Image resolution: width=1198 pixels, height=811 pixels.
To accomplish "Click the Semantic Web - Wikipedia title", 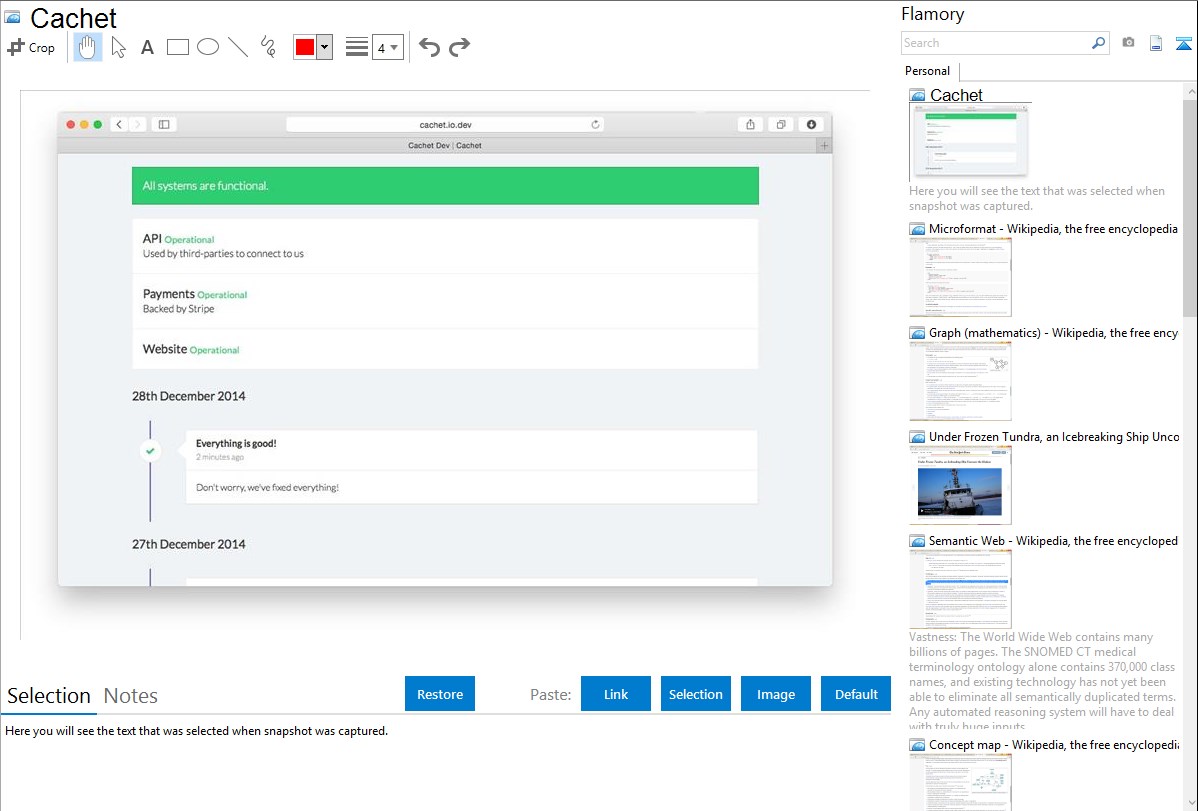I will tap(1053, 540).
